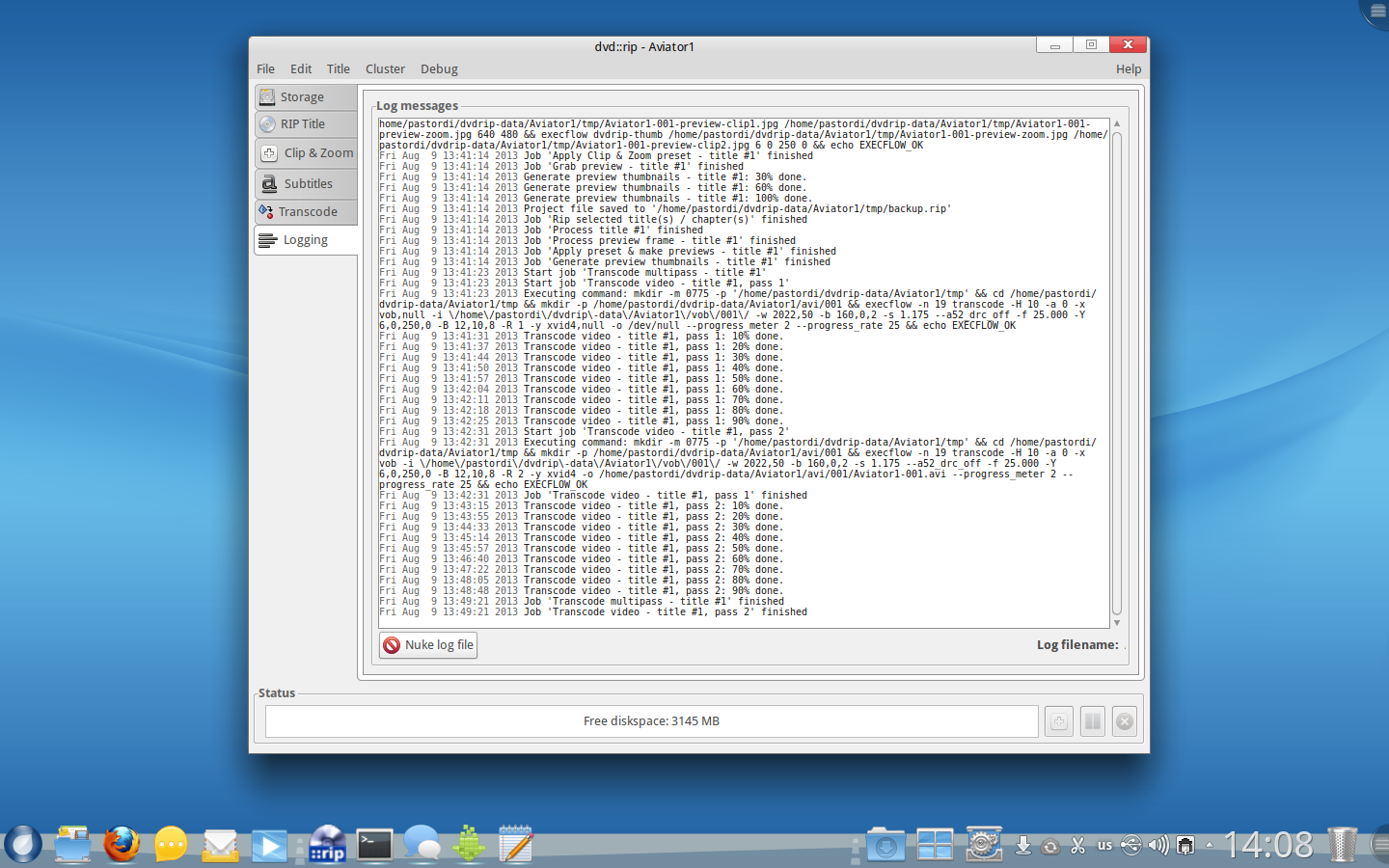Click the 'Project file saved' log line

pos(666,209)
